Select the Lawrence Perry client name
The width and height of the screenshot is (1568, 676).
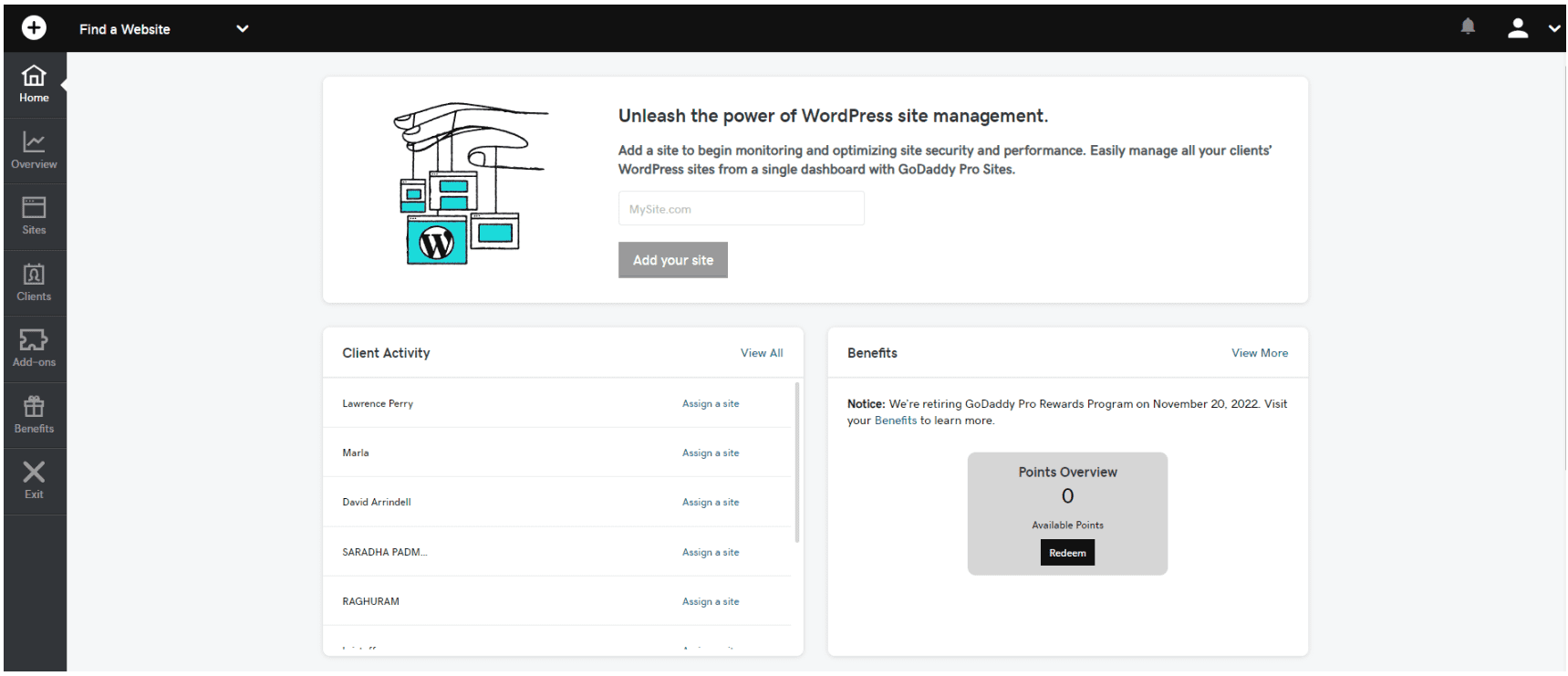click(x=378, y=403)
